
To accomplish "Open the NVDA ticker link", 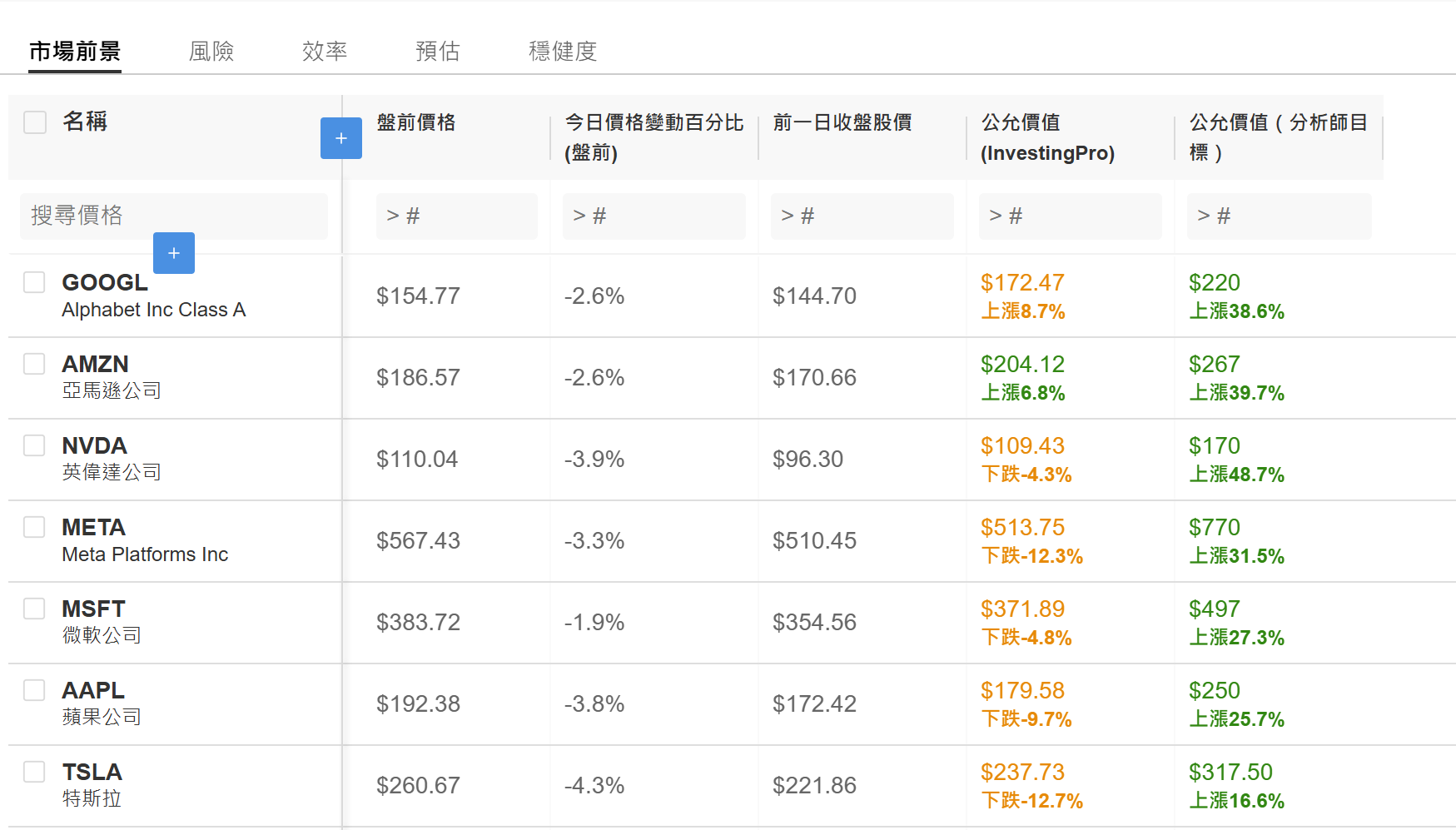I will click(95, 445).
